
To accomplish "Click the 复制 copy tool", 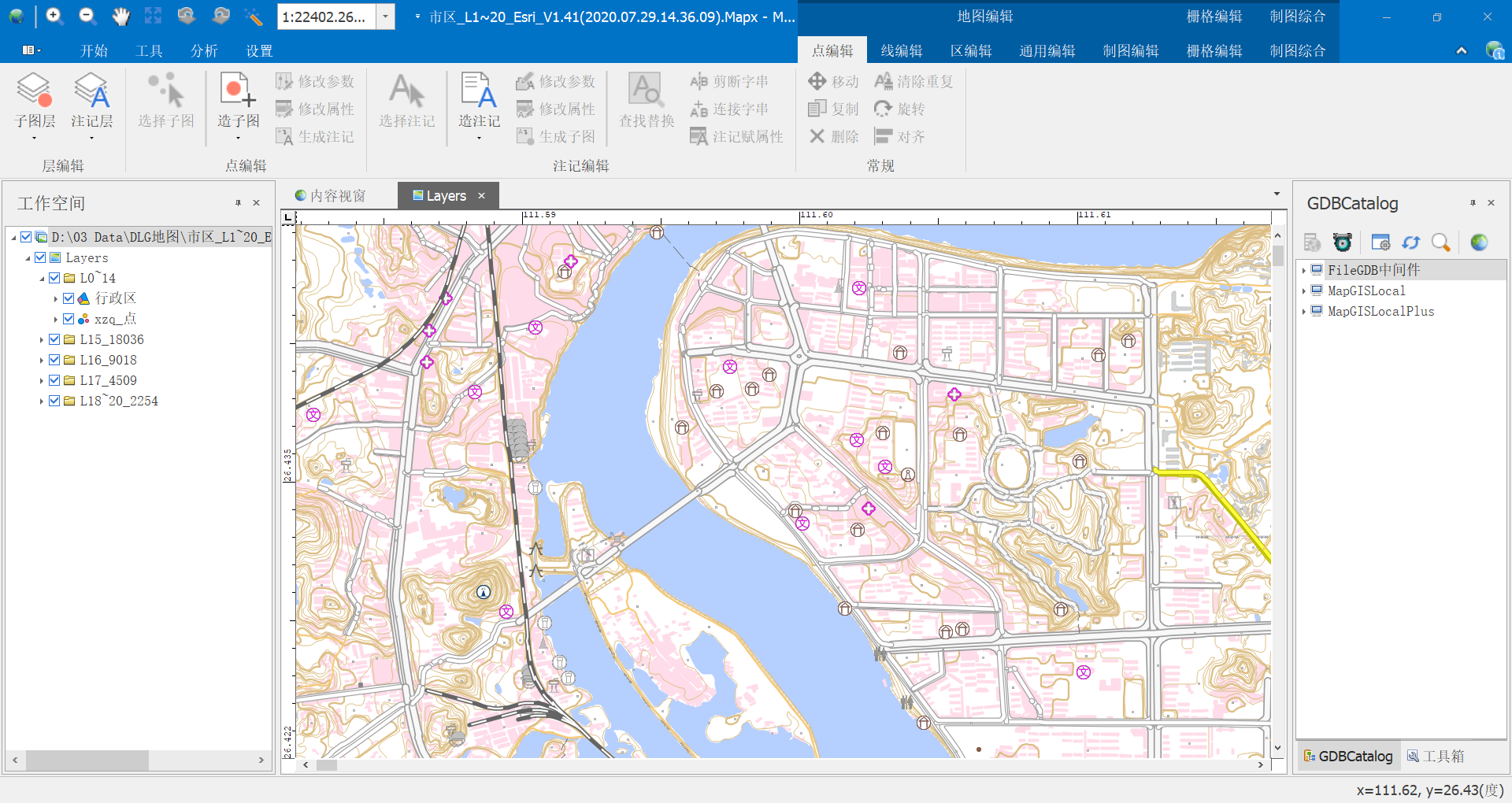I will pos(833,109).
